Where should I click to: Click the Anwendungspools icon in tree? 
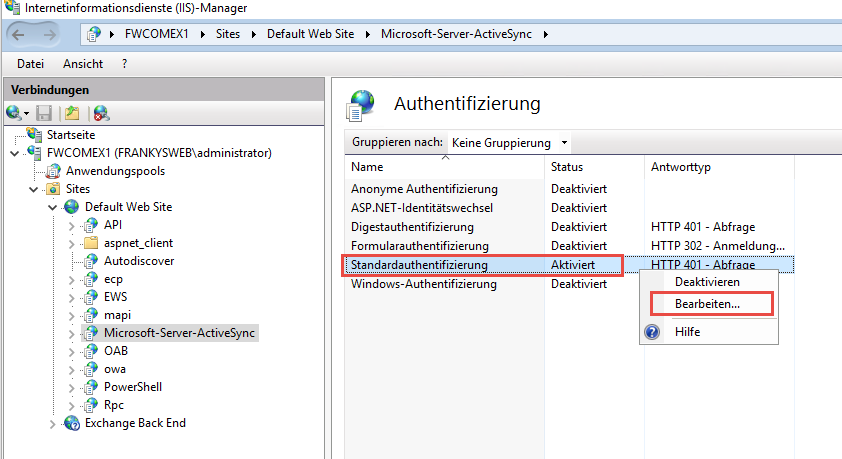coord(54,171)
